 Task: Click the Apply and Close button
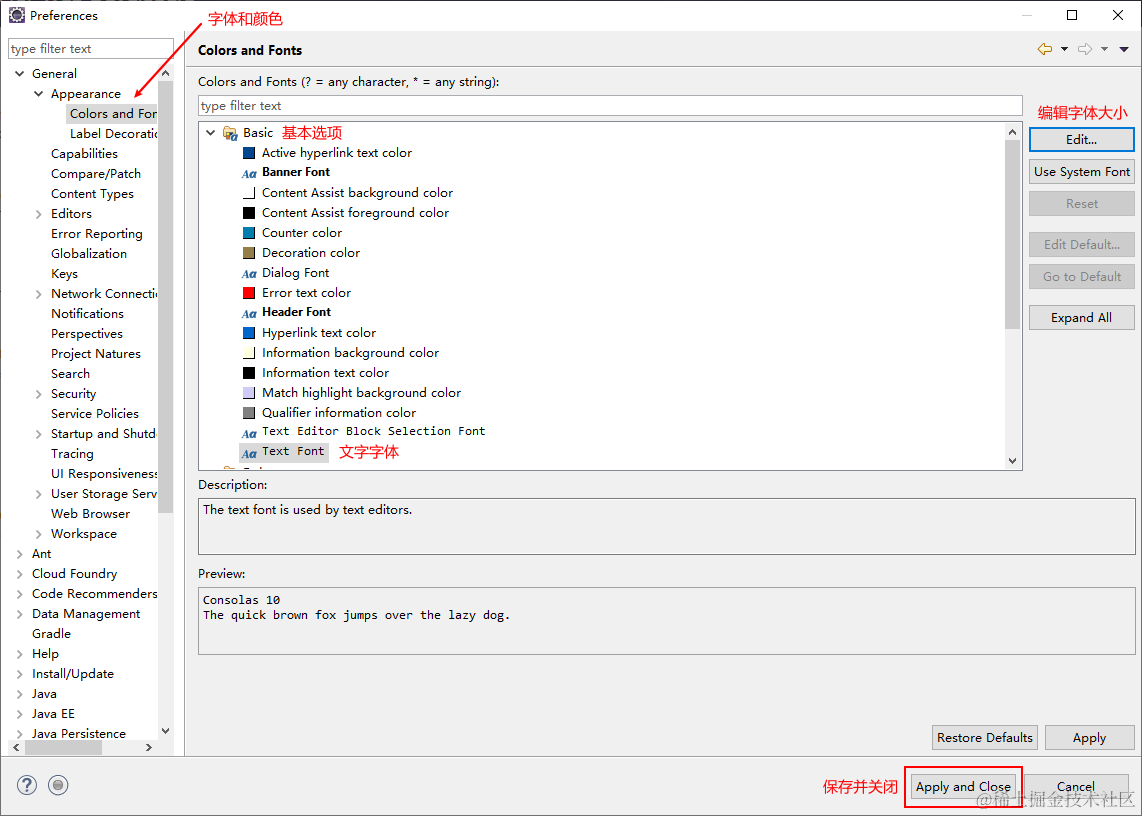pyautogui.click(x=963, y=787)
